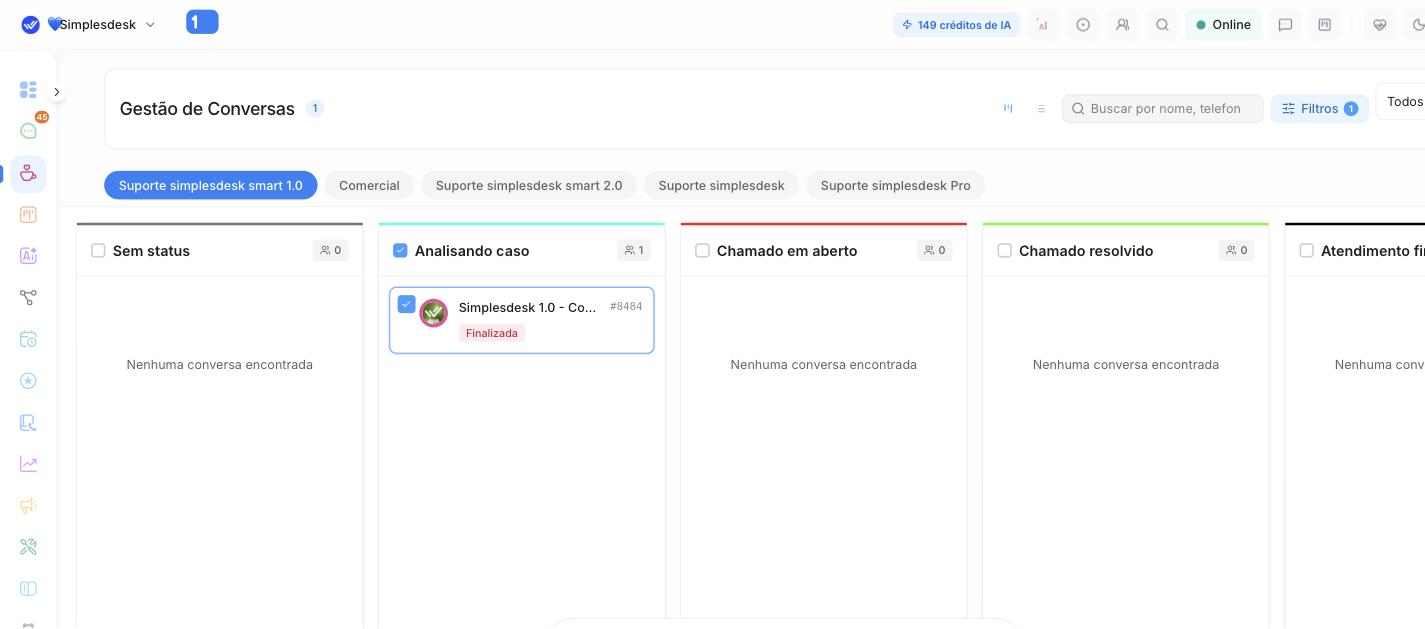
Task: Open the star badge sidebar icon
Action: point(28,381)
